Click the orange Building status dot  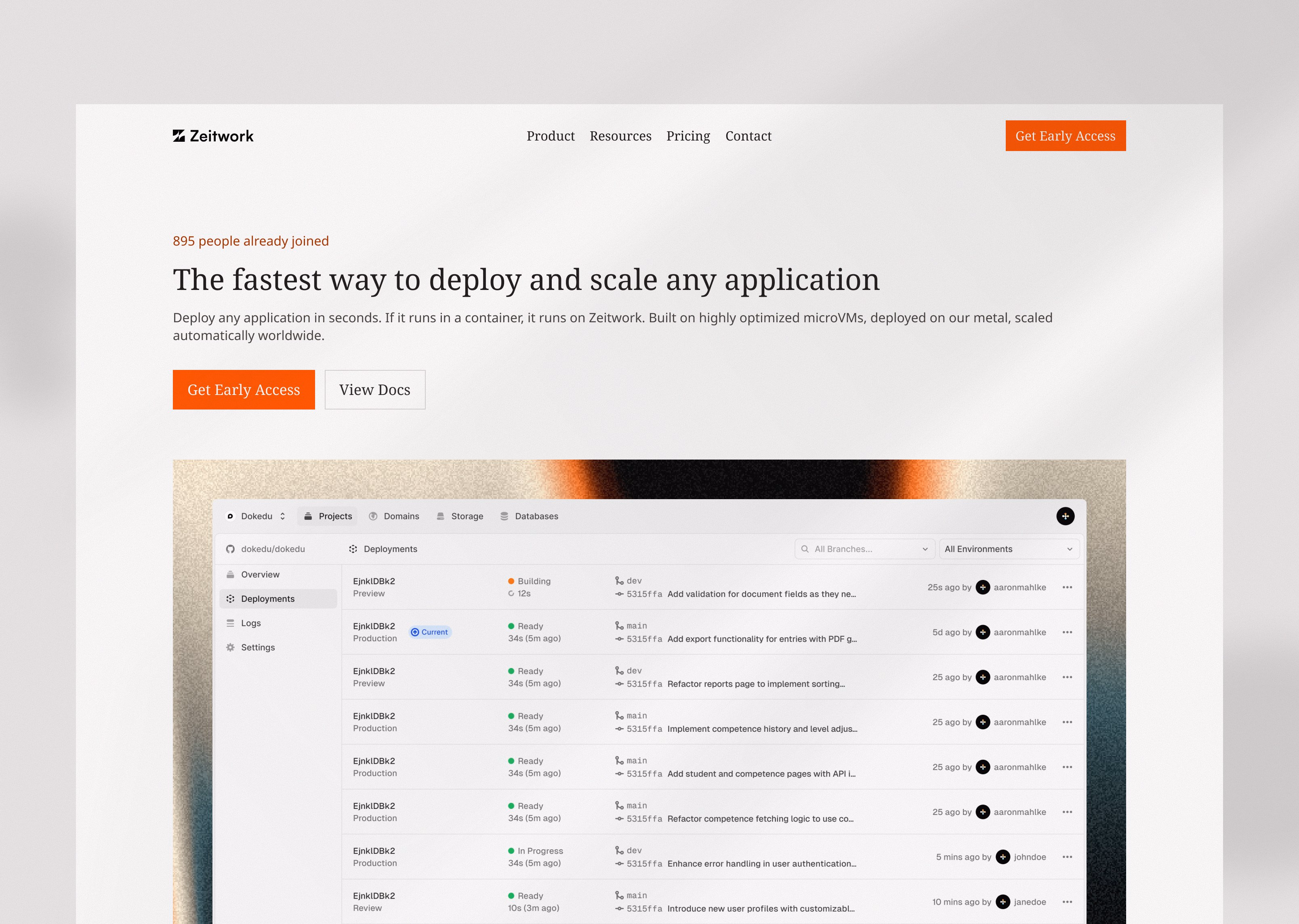(x=511, y=581)
